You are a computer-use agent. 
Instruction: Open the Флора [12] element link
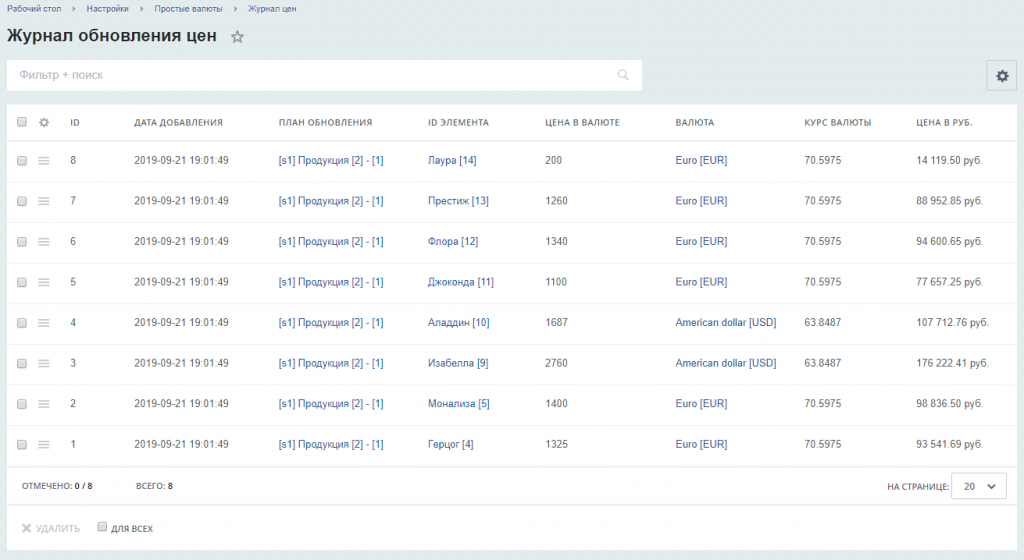click(x=453, y=241)
